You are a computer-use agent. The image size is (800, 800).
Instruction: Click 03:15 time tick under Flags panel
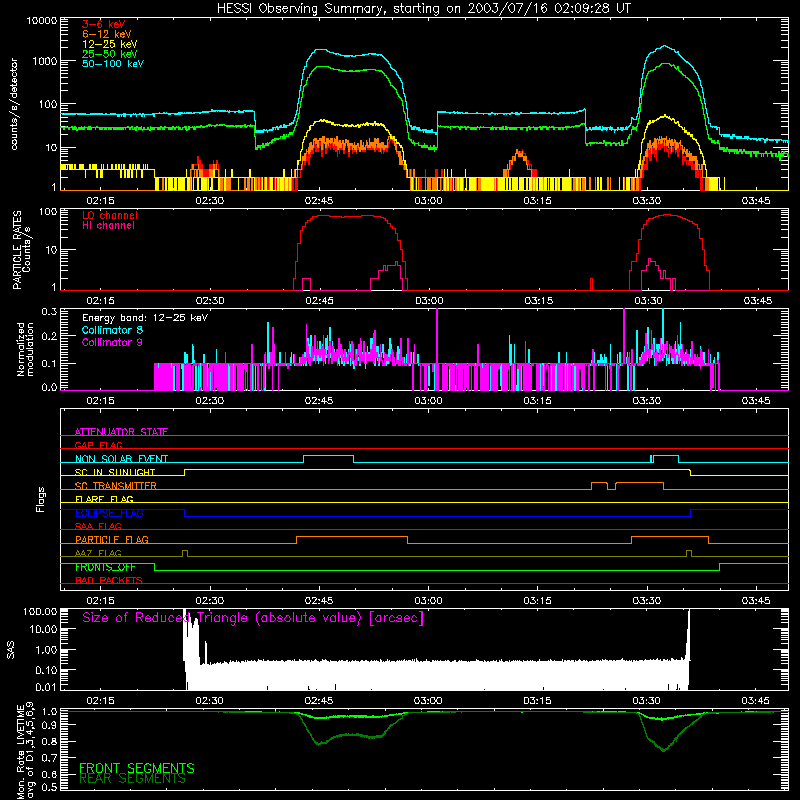(537, 601)
